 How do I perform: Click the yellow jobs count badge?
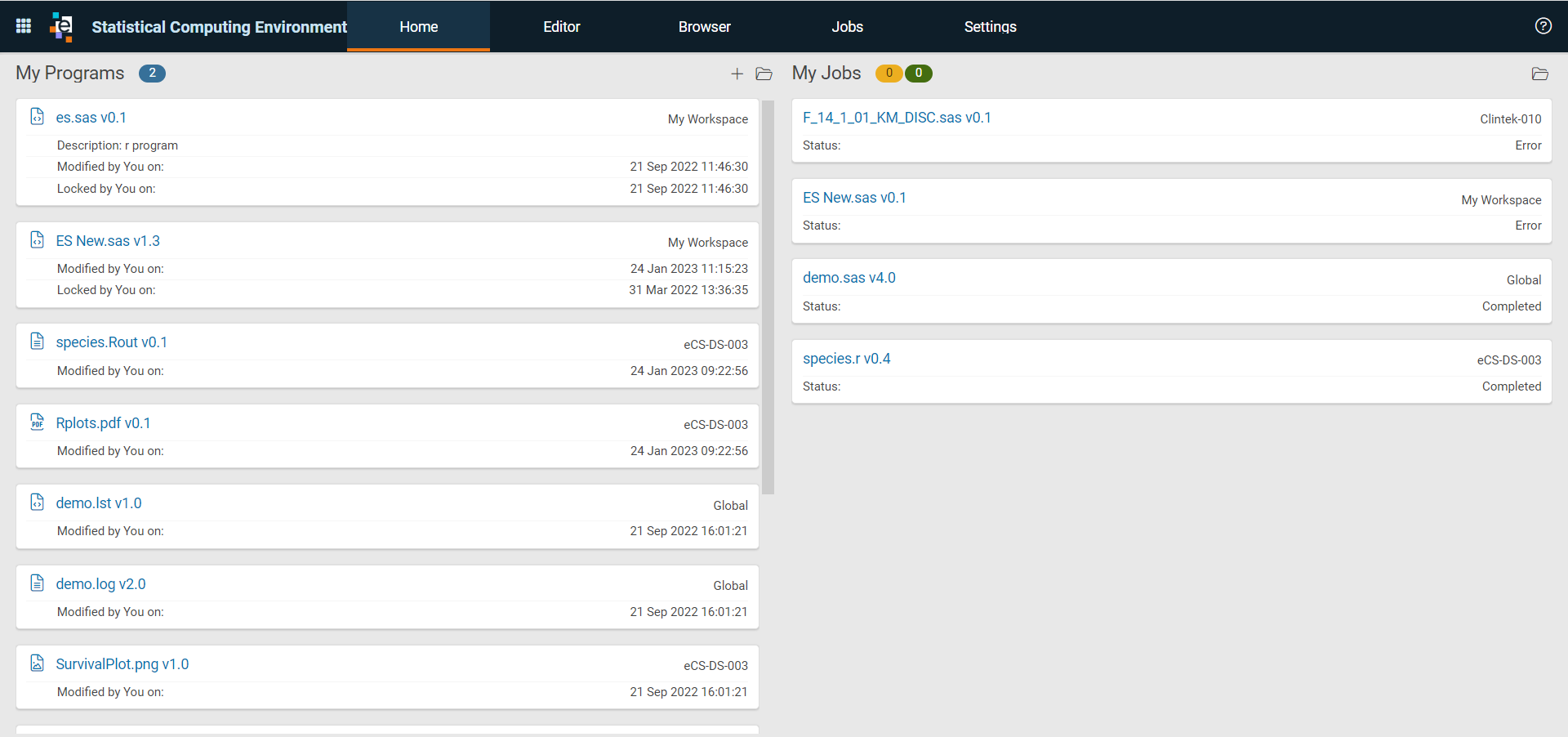[x=889, y=74]
